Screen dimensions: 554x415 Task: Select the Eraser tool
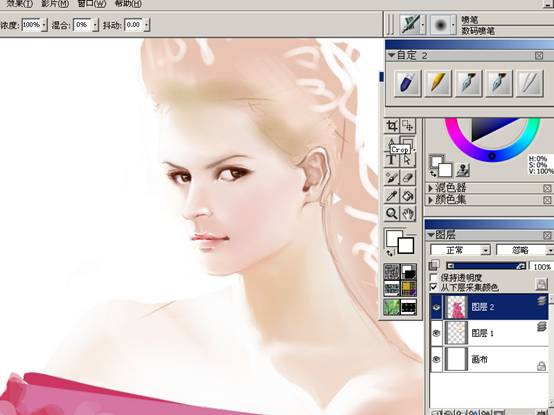pyautogui.click(x=408, y=178)
